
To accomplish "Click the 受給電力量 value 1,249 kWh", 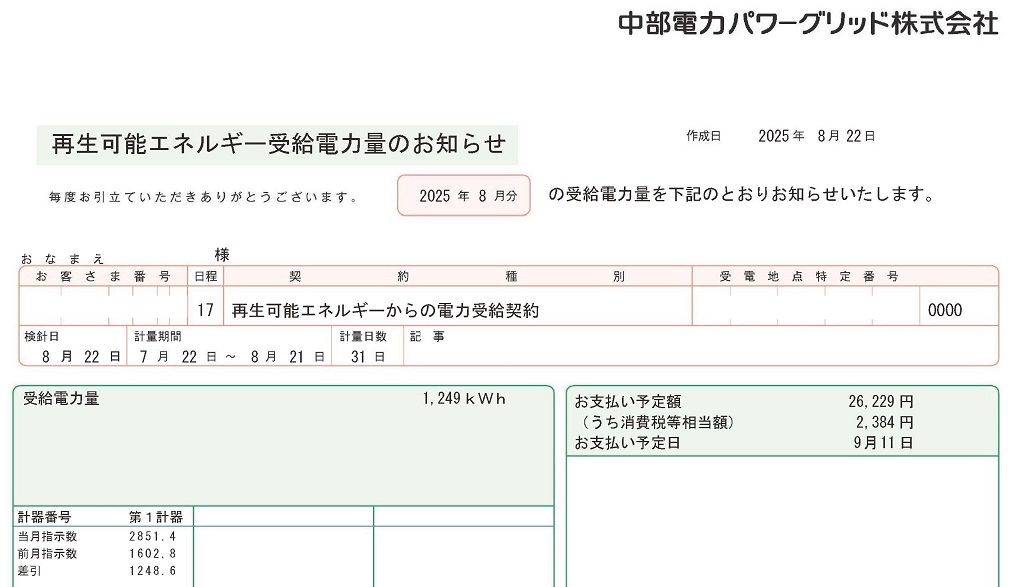I will pos(464,398).
